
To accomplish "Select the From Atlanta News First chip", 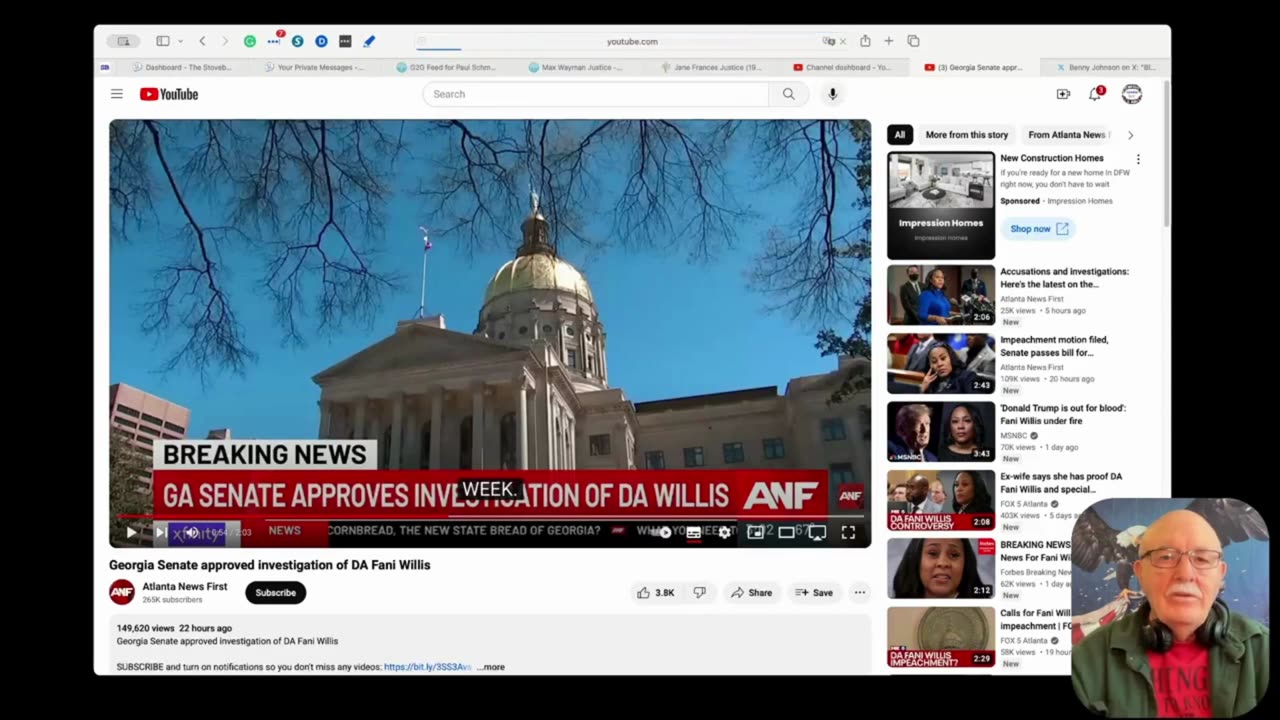I will click(1068, 135).
